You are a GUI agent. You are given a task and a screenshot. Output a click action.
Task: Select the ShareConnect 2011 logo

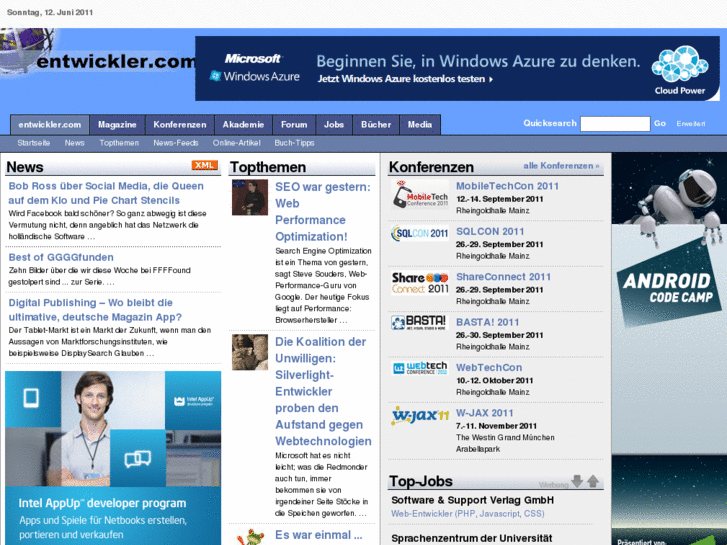tap(419, 282)
